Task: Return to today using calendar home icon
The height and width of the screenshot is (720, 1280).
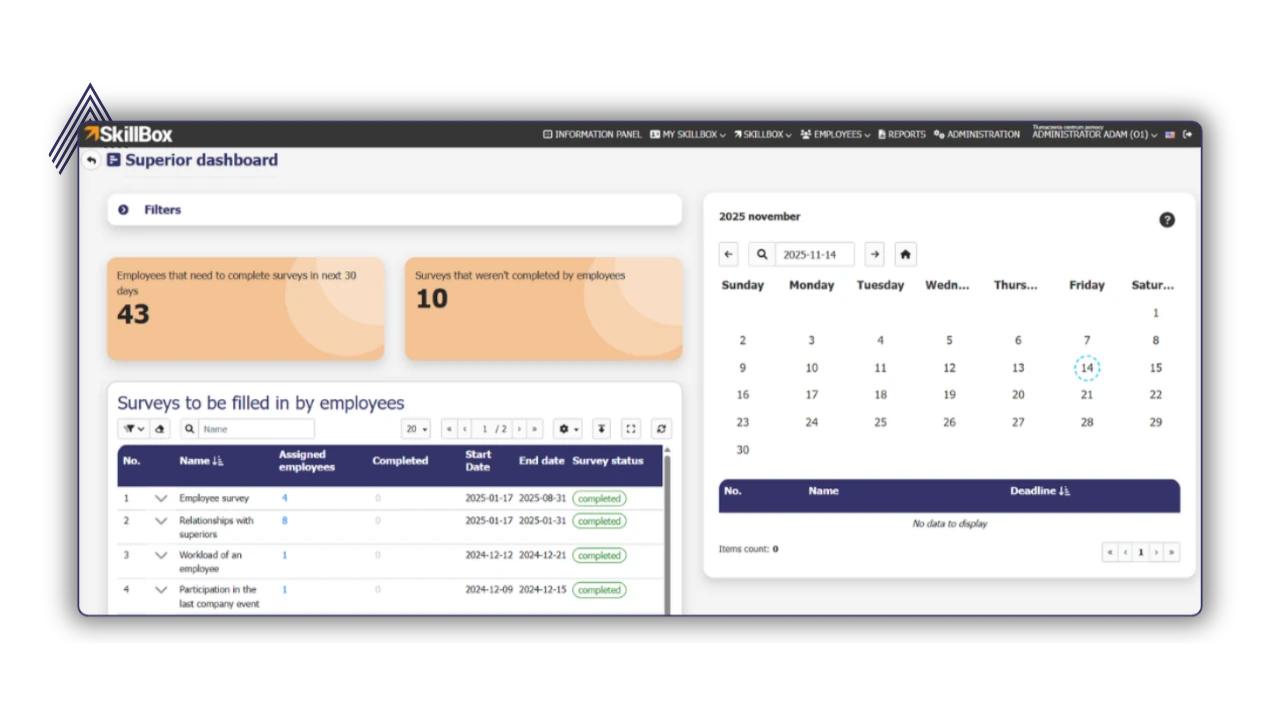Action: pos(904,254)
